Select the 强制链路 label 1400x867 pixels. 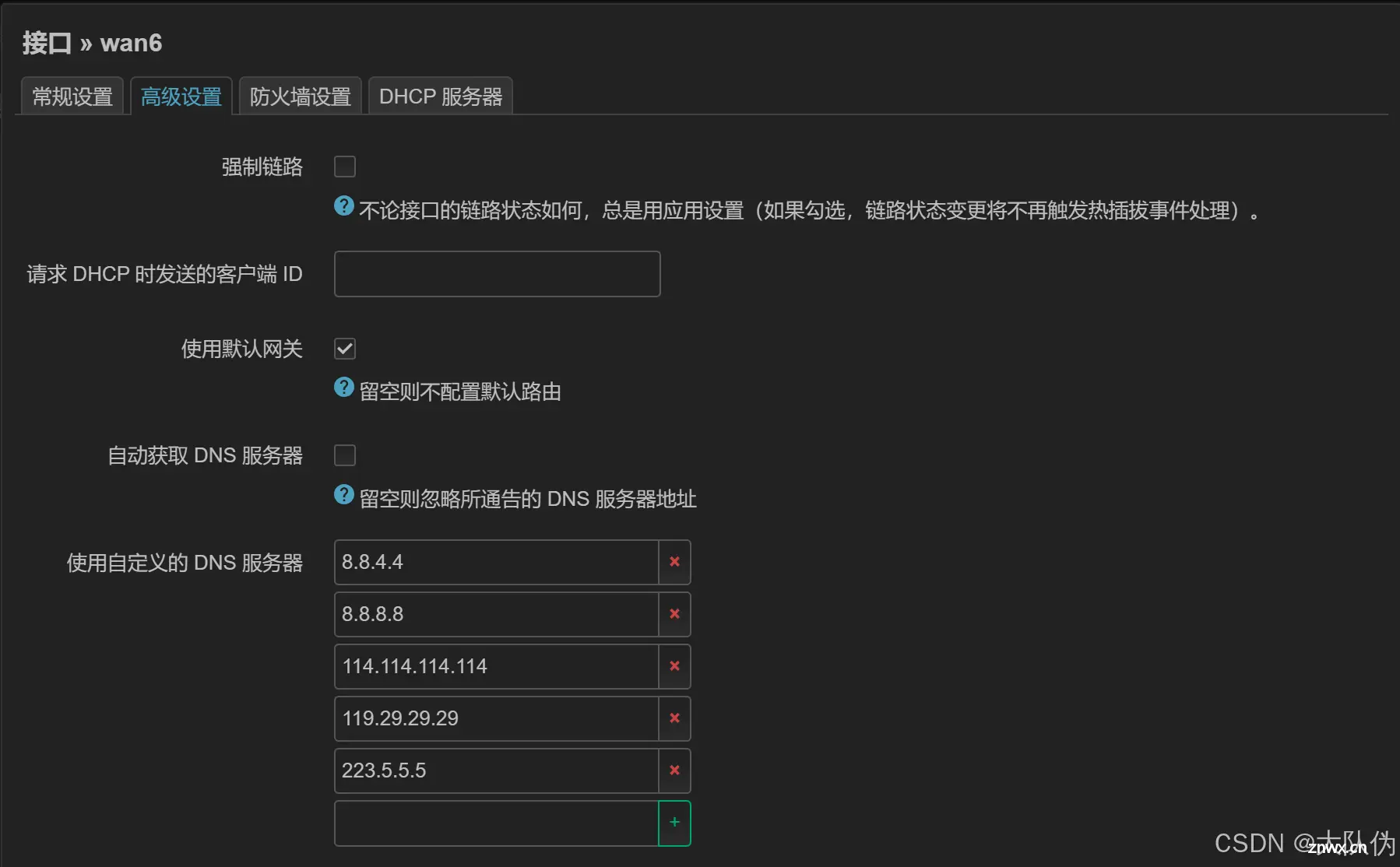click(x=262, y=167)
